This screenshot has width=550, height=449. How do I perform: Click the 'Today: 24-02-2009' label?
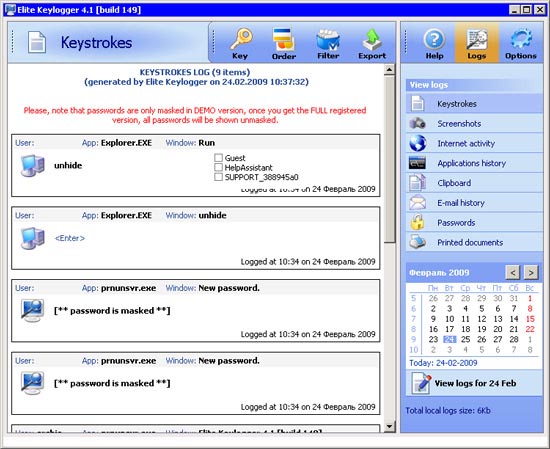[443, 363]
